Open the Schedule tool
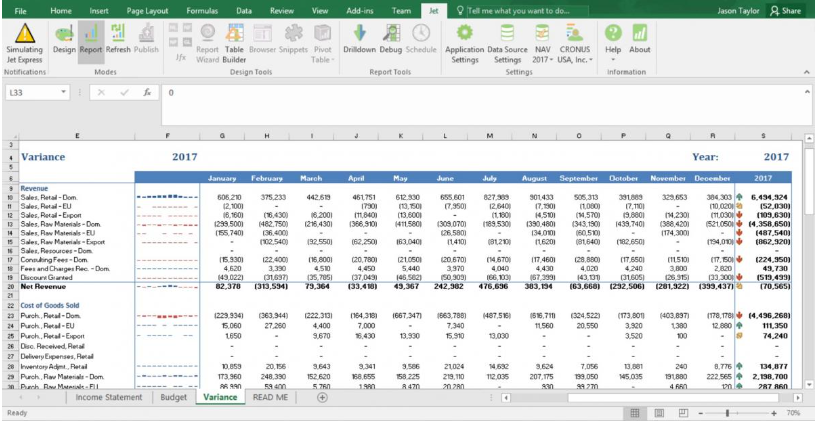816x421 pixels. [x=420, y=40]
